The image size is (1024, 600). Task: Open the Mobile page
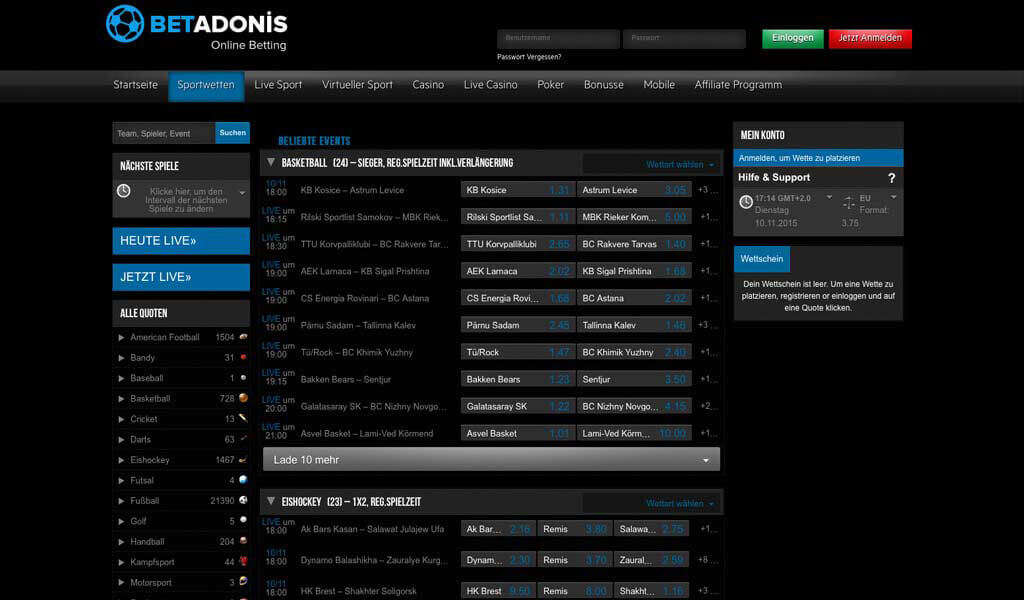coord(659,85)
